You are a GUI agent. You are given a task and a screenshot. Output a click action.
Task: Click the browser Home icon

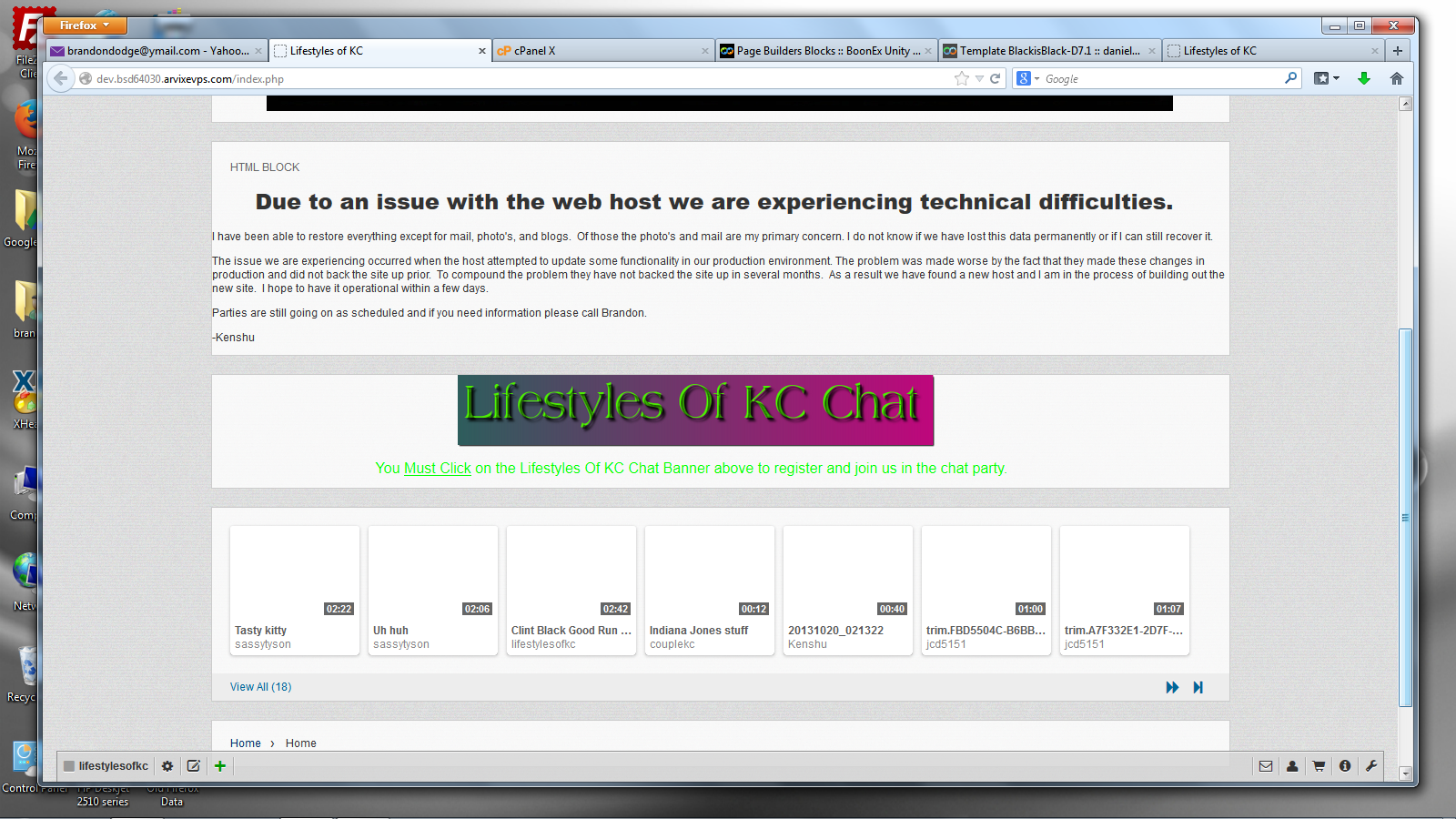tap(1396, 78)
